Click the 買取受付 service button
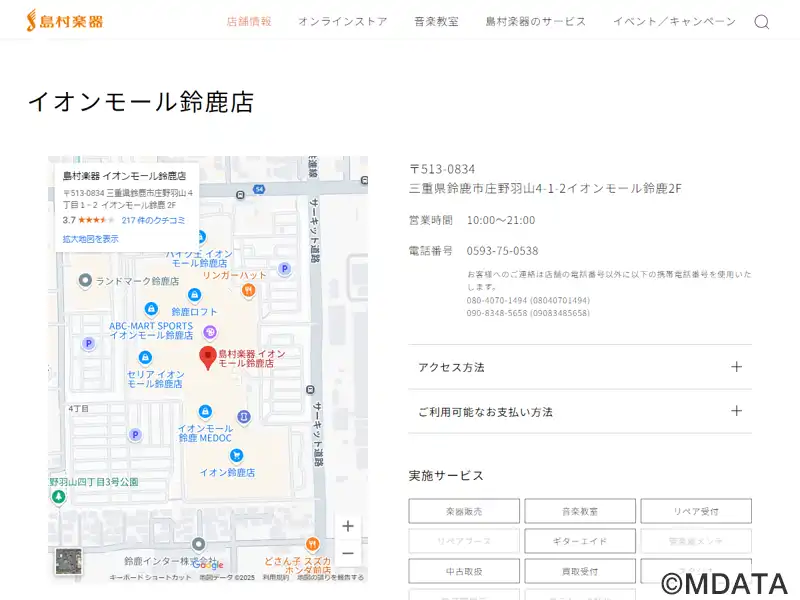This screenshot has height=600, width=800. click(x=580, y=571)
